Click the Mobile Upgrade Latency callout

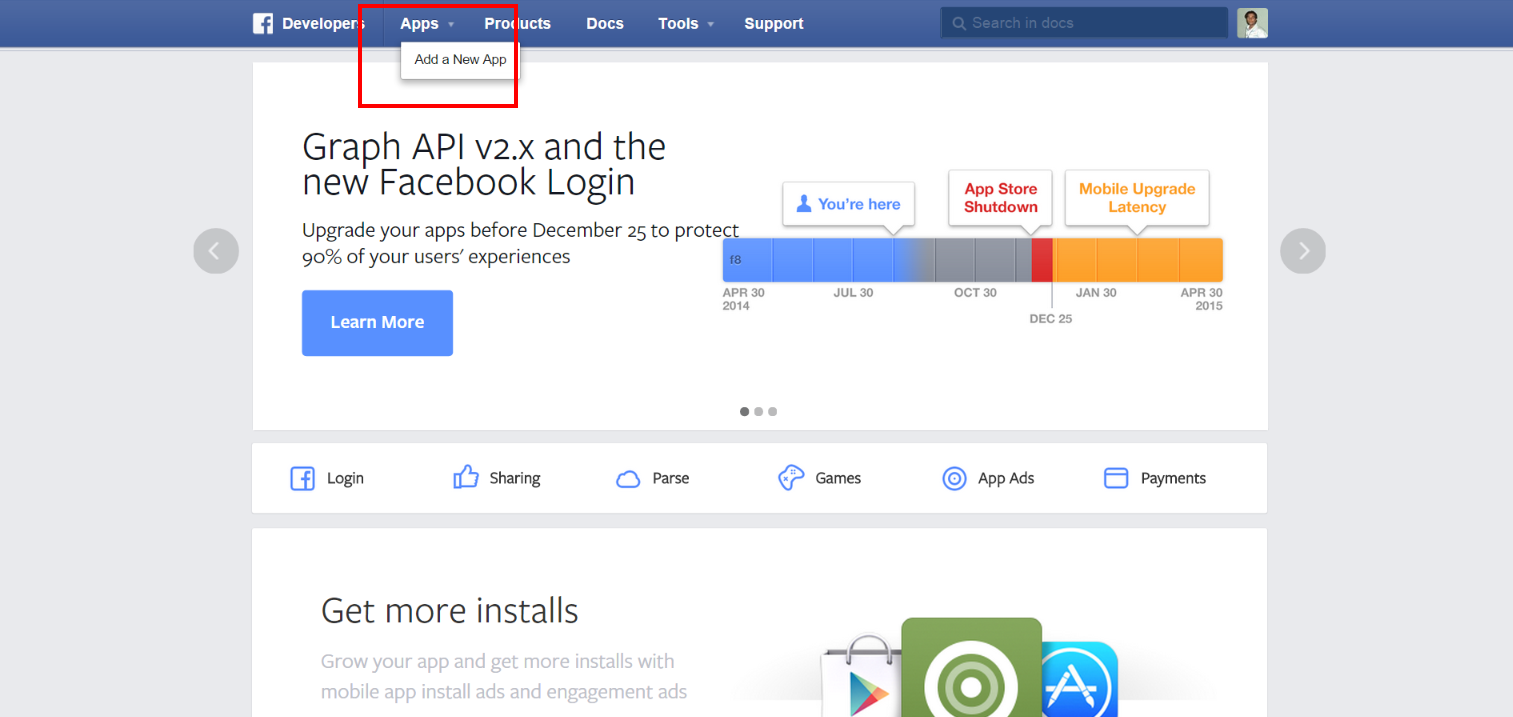pos(1137,198)
